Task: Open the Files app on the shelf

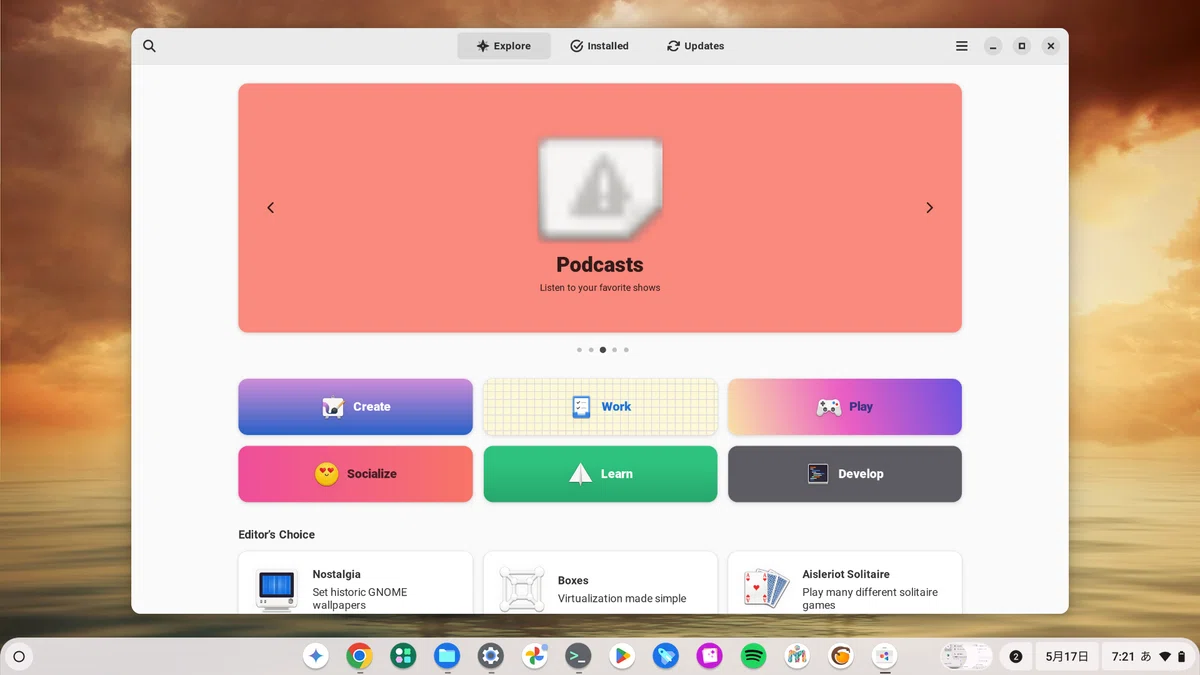Action: (446, 656)
